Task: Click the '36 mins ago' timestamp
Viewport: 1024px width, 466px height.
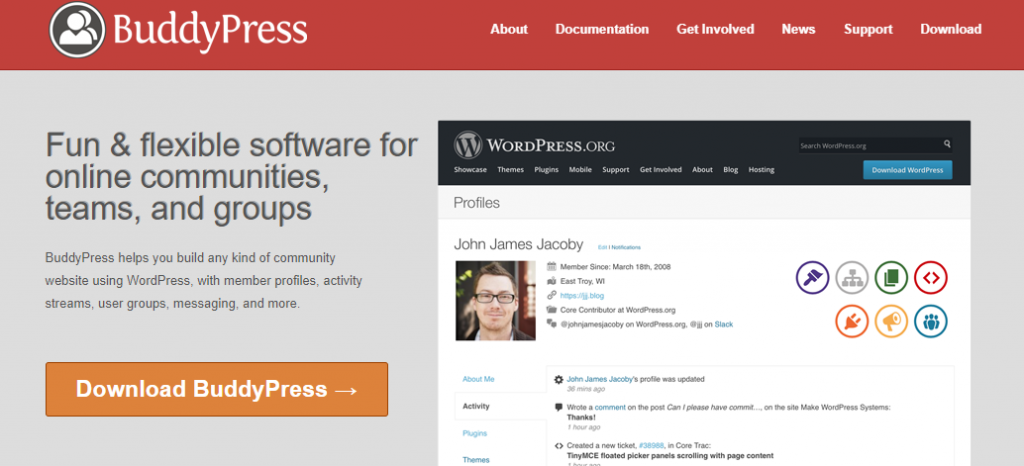Action: [586, 389]
